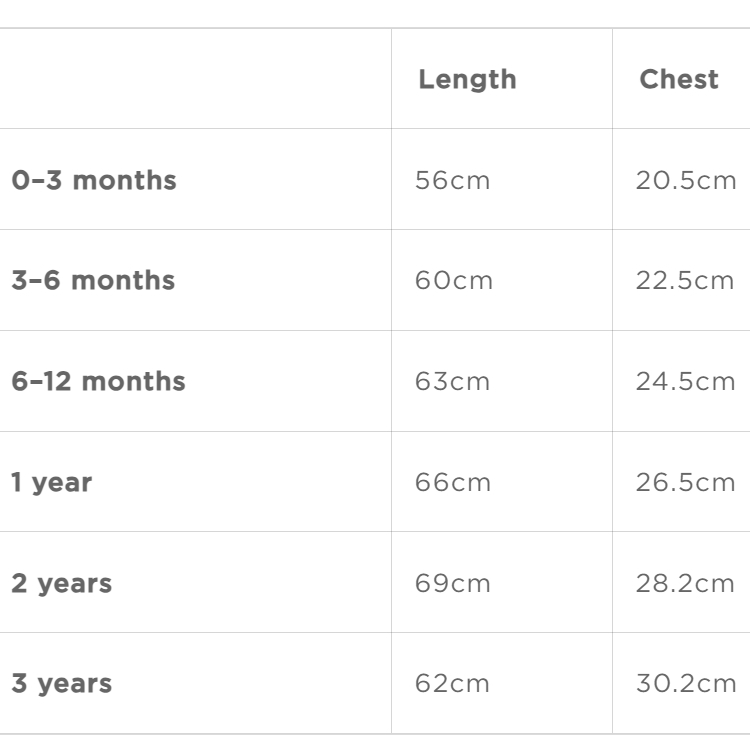Click the 1 year row label

52,483
